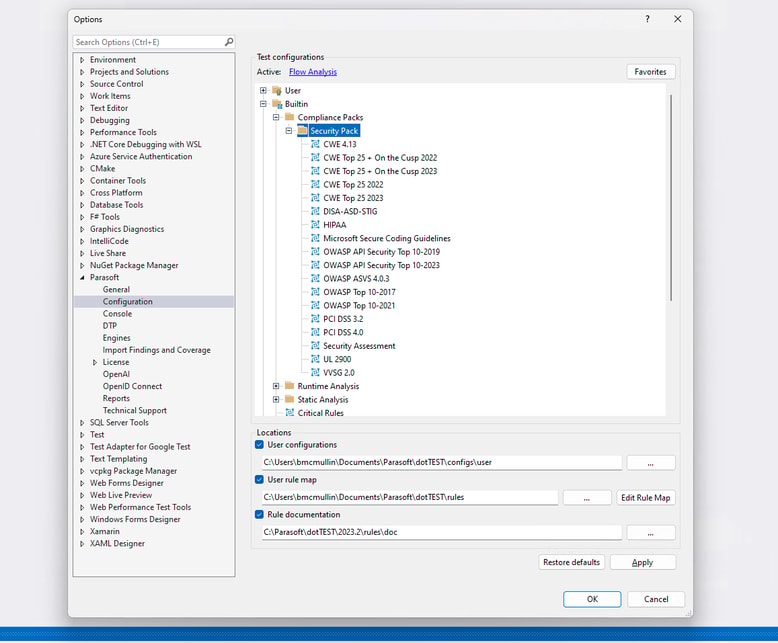Click the PCI DSS 3.2 icon

[x=315, y=319]
